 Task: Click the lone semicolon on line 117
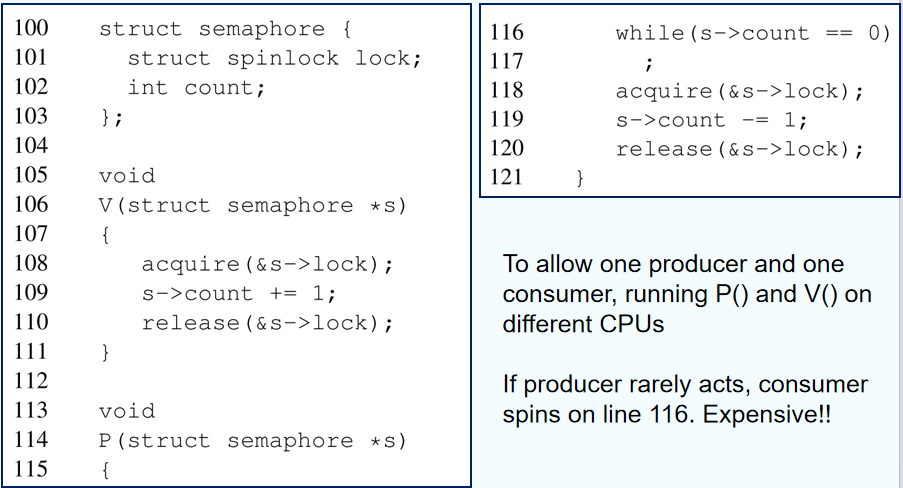coord(649,63)
